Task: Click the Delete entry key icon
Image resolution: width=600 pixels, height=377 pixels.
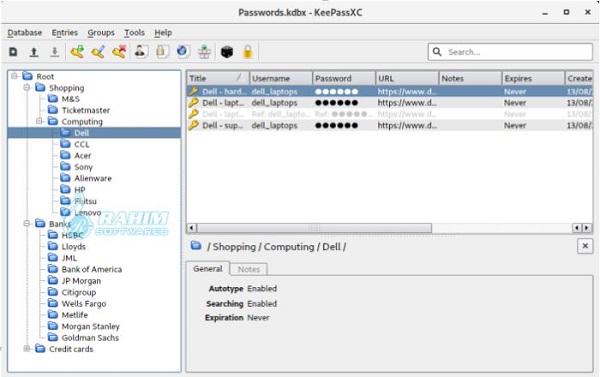Action: click(x=119, y=52)
